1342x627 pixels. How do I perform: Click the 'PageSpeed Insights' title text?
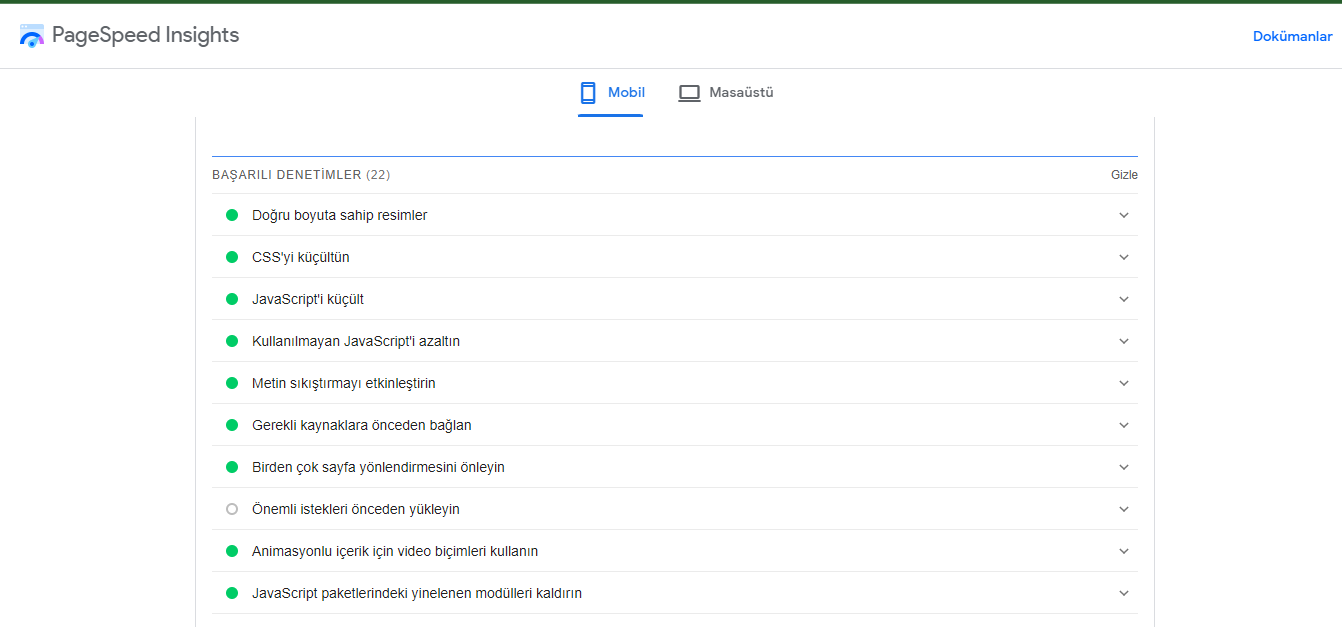coord(145,36)
